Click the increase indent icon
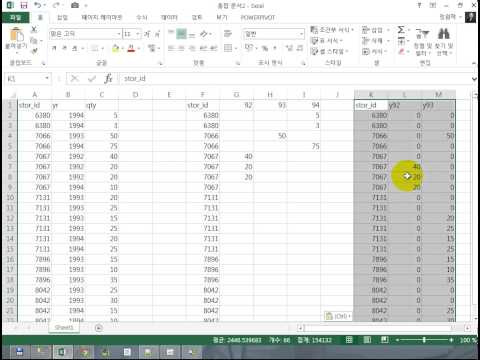 click(x=214, y=49)
